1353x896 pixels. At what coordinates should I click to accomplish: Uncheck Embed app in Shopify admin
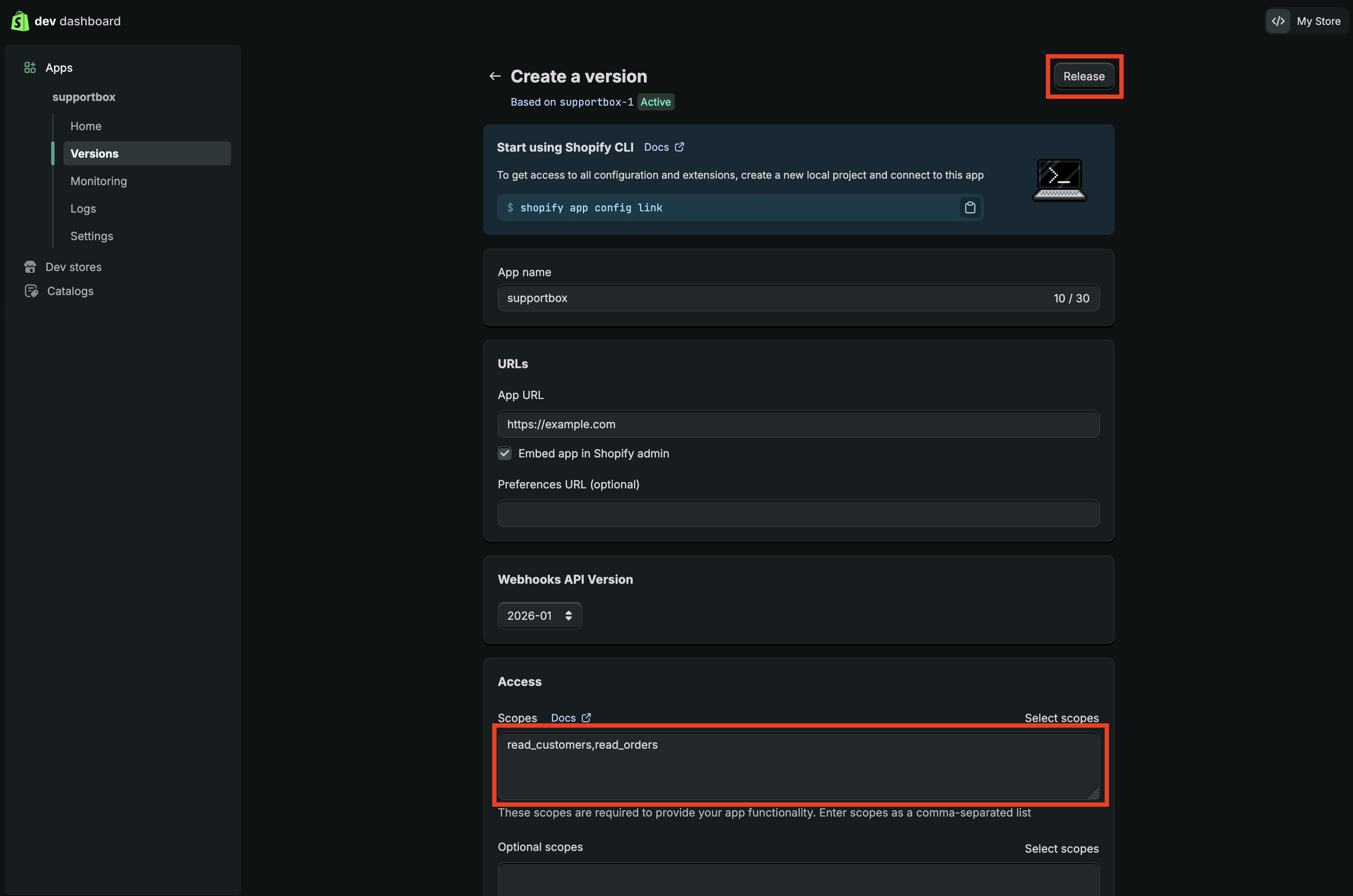click(505, 453)
